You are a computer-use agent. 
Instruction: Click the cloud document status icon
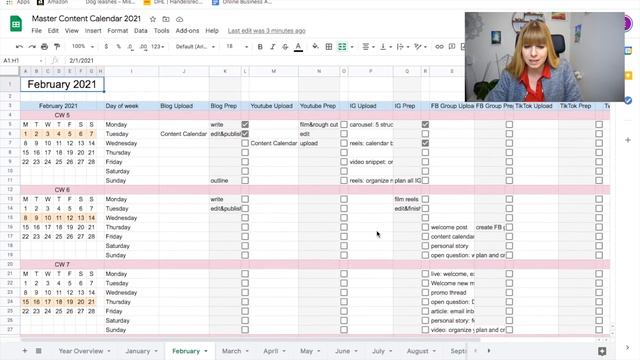pyautogui.click(x=179, y=19)
